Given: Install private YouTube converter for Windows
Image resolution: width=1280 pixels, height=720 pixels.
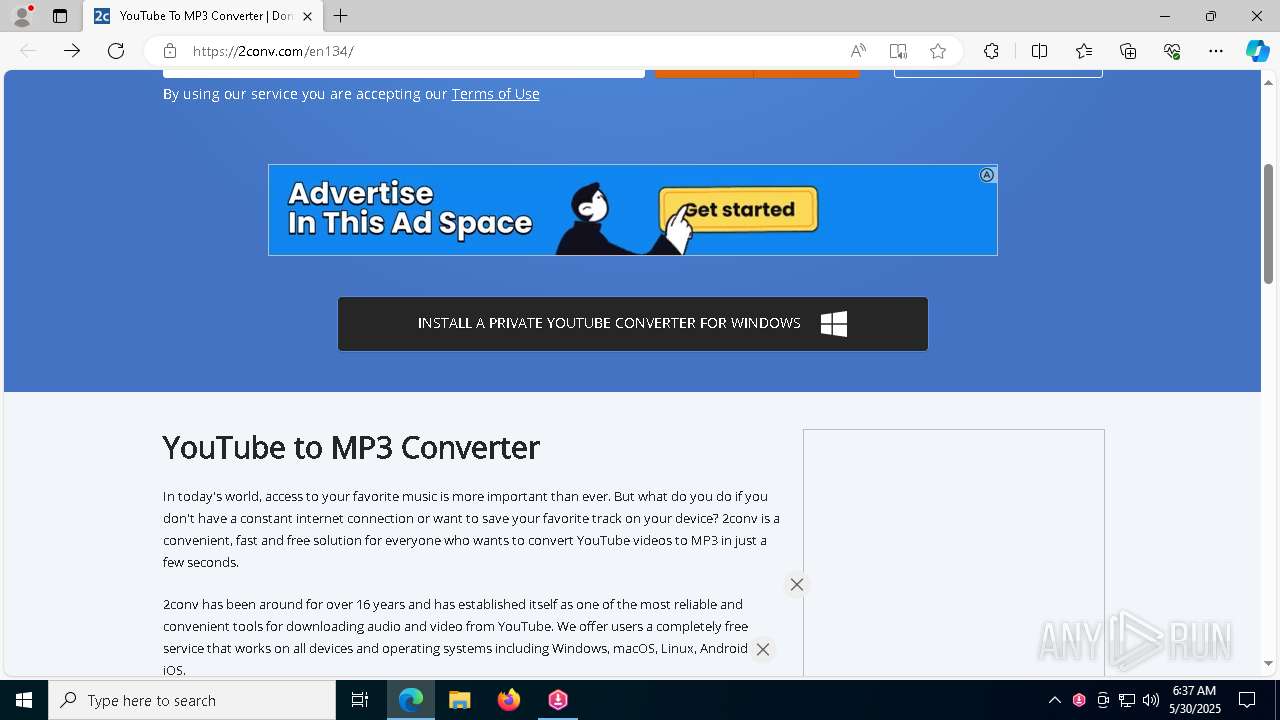Looking at the screenshot, I should [633, 324].
